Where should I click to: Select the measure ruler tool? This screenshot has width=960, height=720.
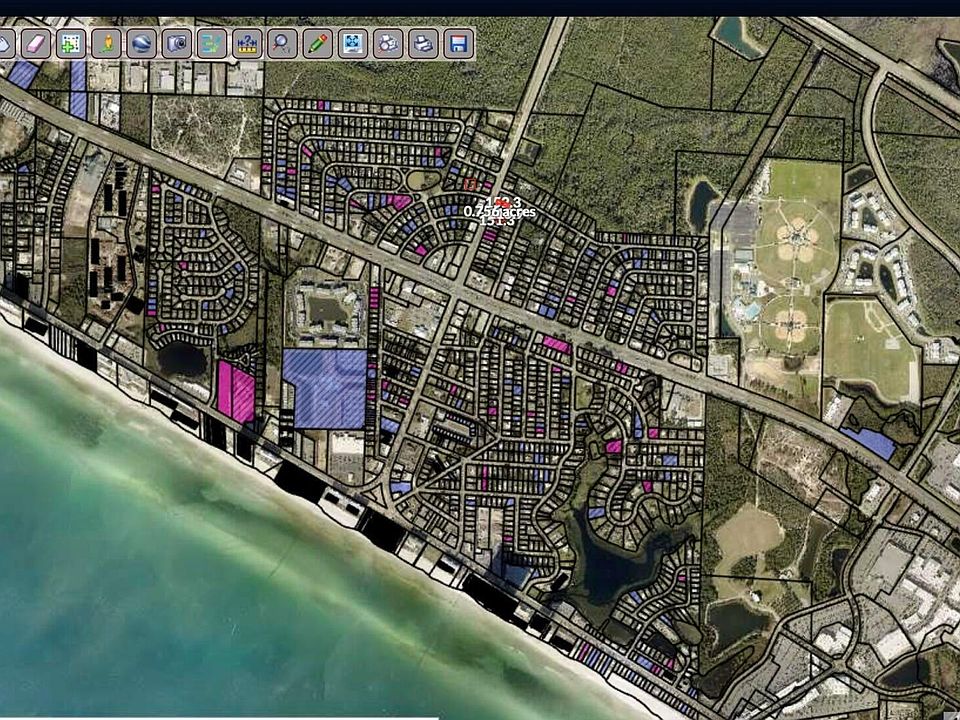[247, 43]
